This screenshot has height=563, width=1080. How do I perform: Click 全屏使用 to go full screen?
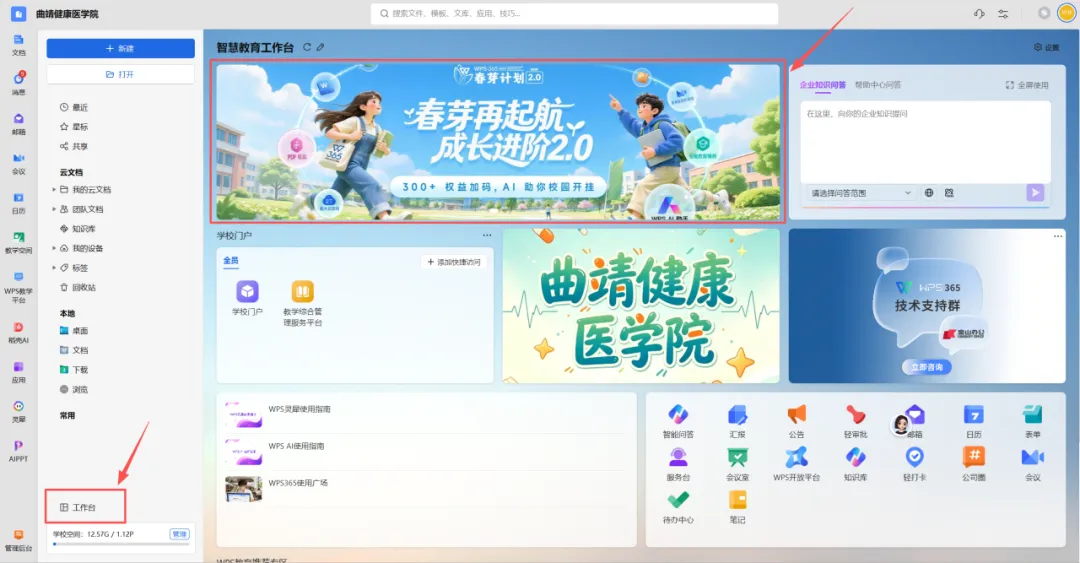(x=1026, y=85)
